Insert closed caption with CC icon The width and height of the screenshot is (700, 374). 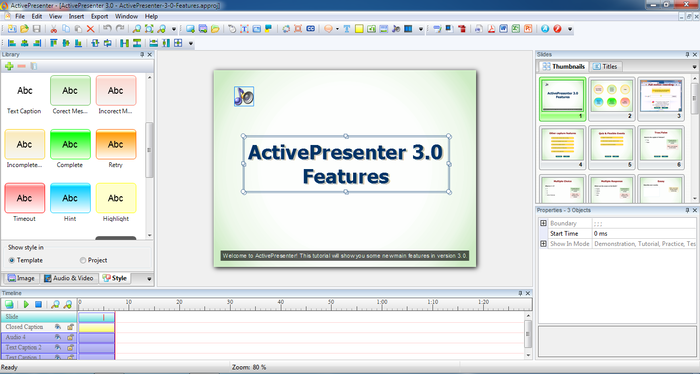pyautogui.click(x=311, y=29)
